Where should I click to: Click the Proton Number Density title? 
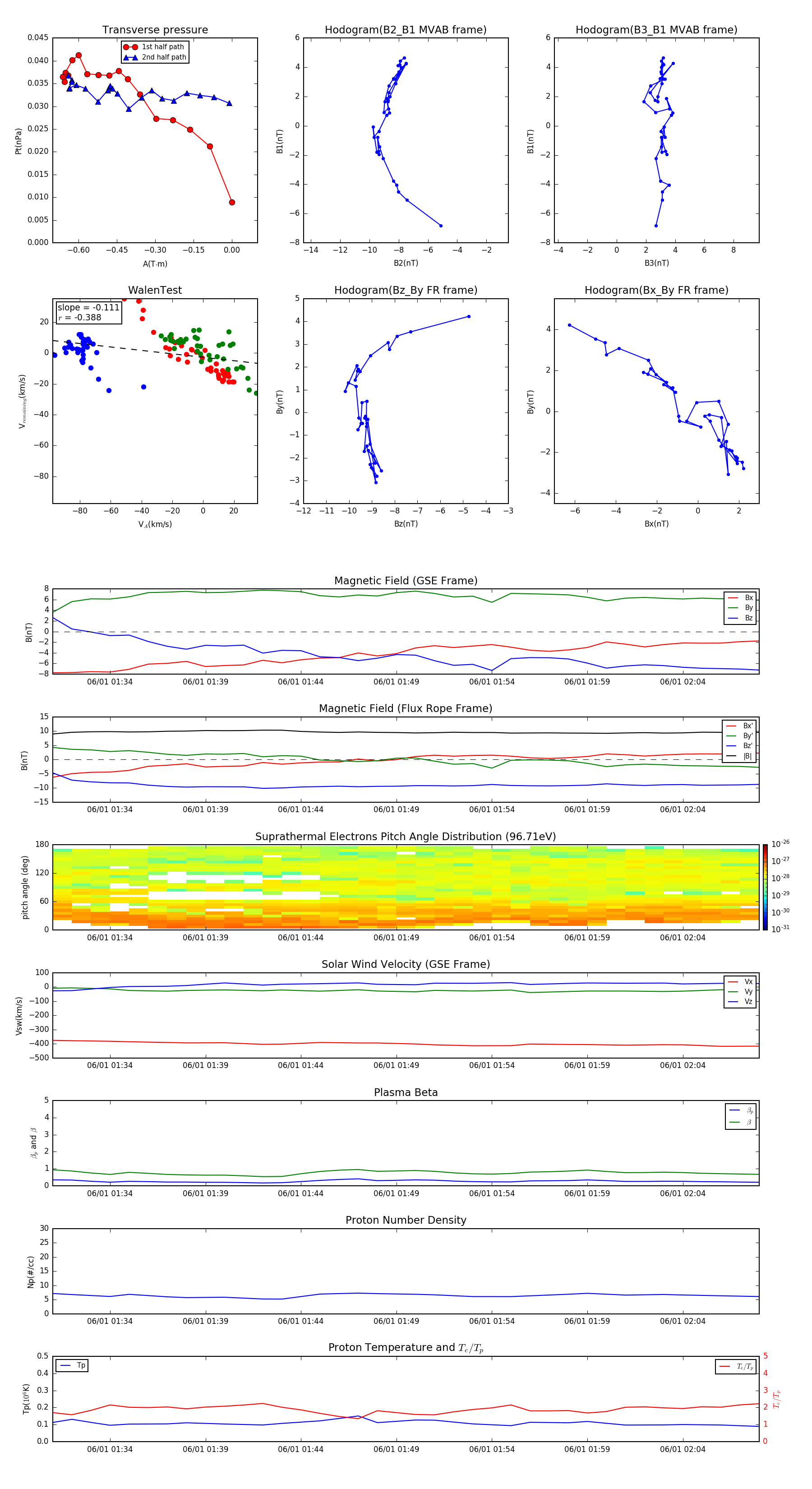406,1220
